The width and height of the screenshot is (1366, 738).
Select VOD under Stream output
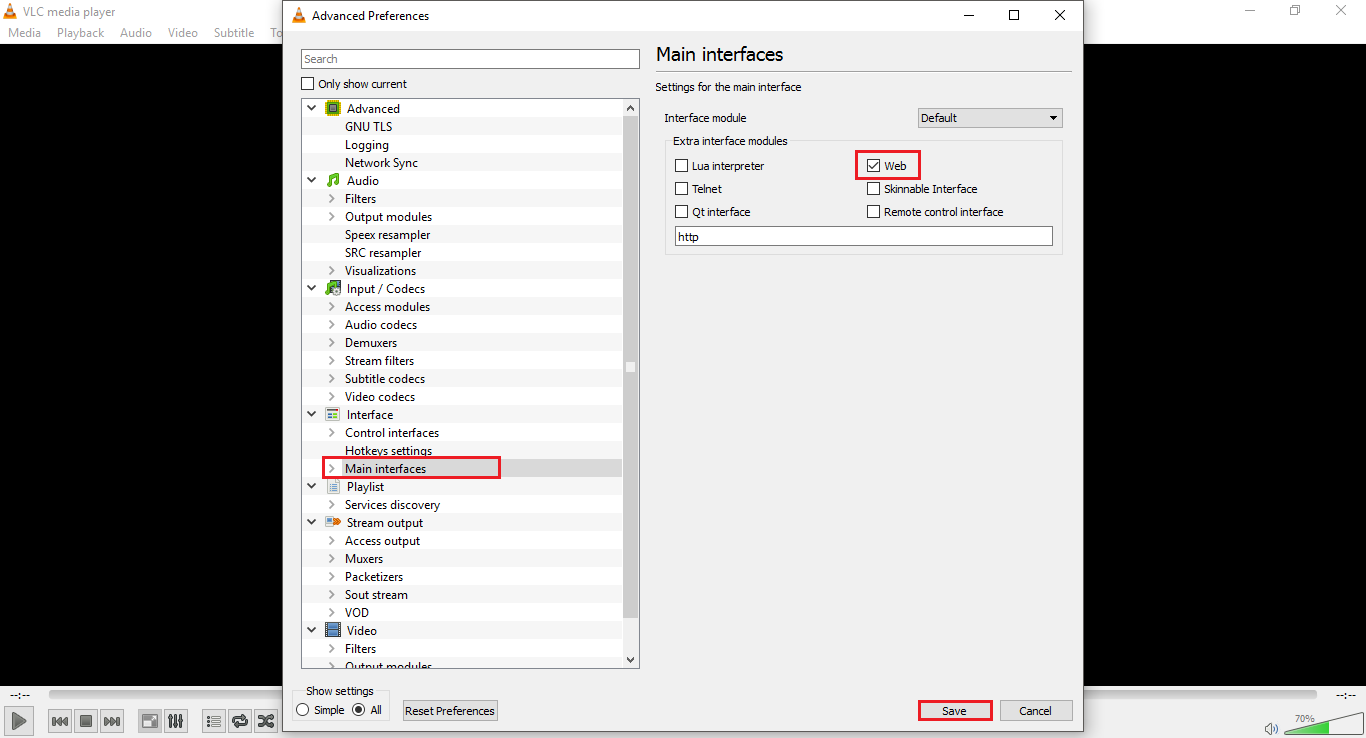pos(357,613)
